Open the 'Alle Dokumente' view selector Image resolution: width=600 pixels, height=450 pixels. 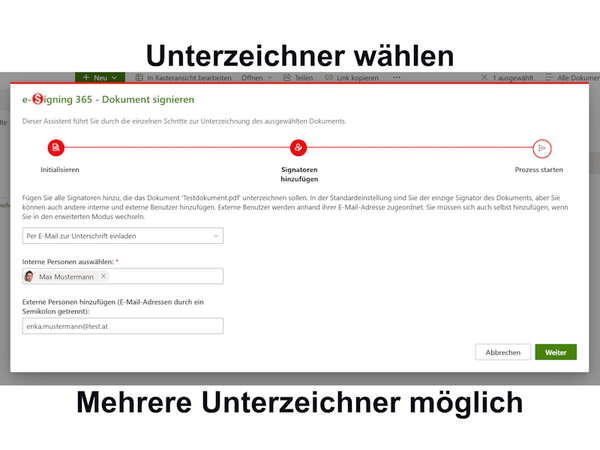572,78
